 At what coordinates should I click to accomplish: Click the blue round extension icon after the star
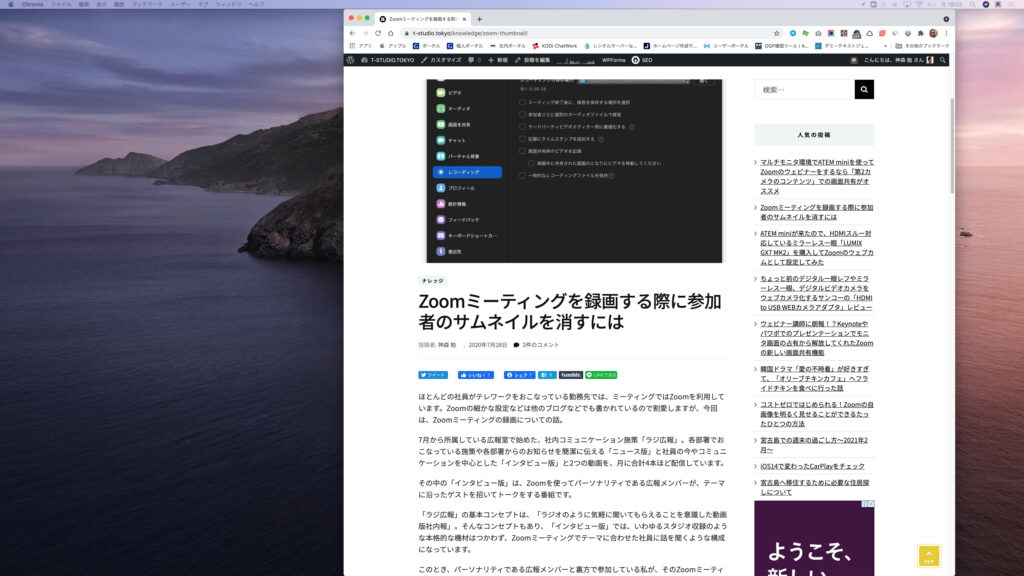pos(793,33)
